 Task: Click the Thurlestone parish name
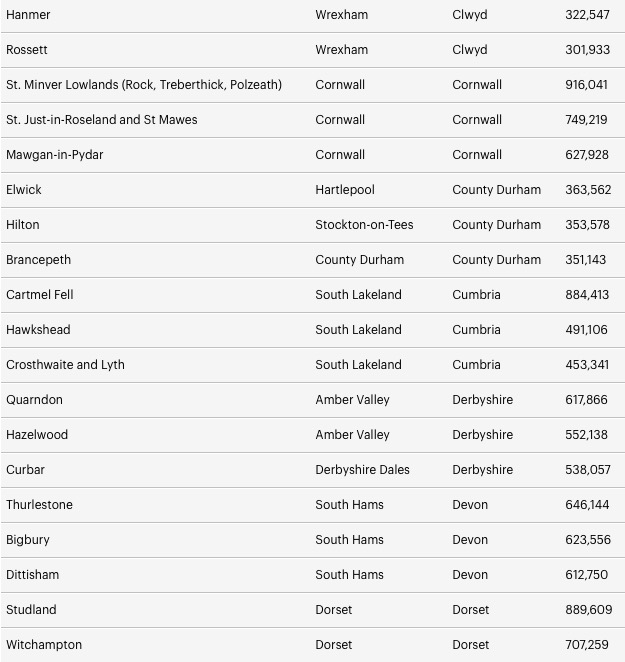[39, 505]
